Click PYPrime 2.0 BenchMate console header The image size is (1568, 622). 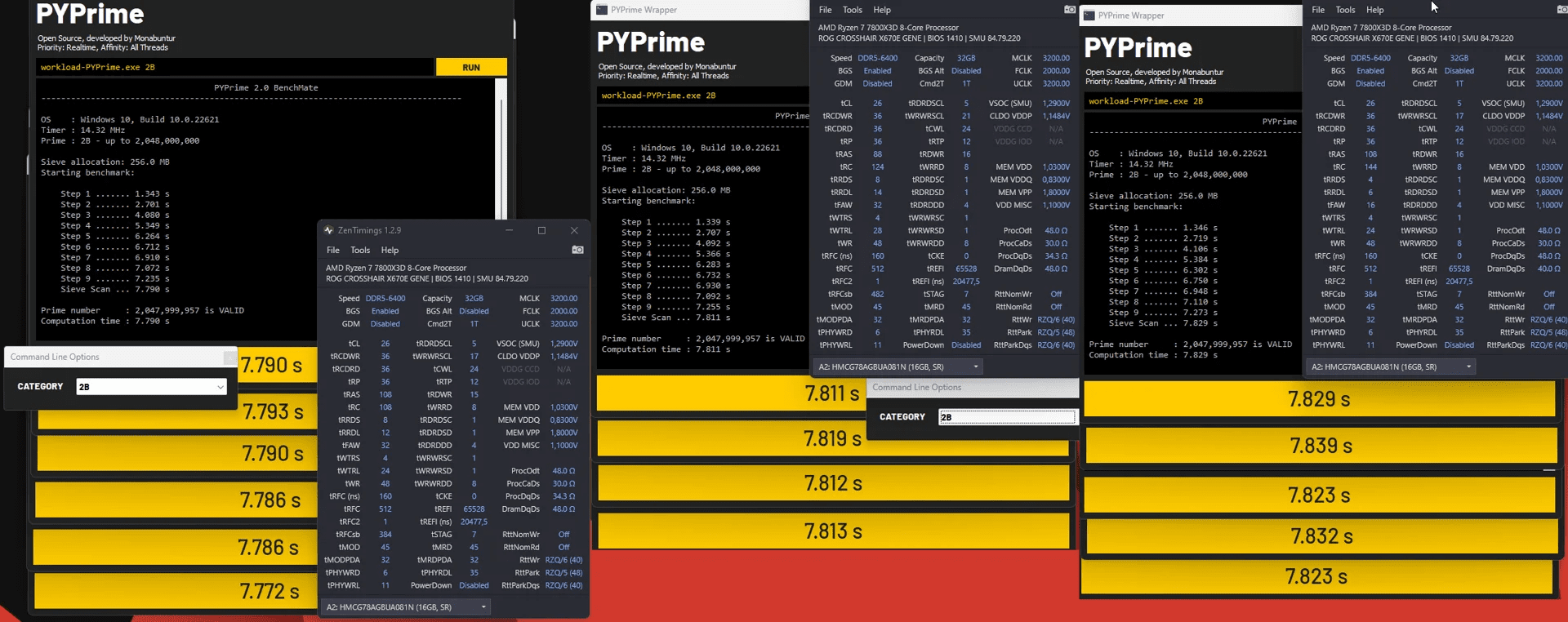coord(266,87)
